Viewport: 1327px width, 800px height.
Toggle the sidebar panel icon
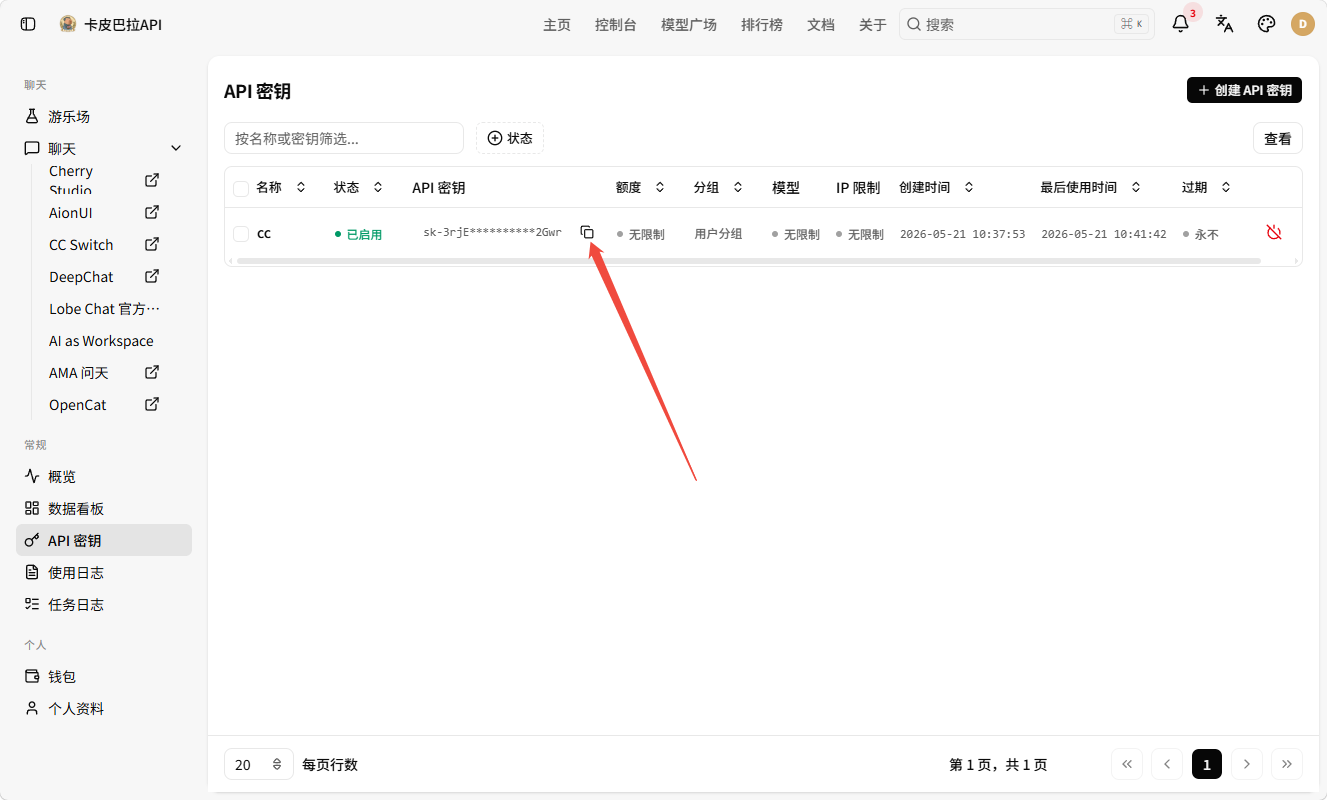click(28, 24)
